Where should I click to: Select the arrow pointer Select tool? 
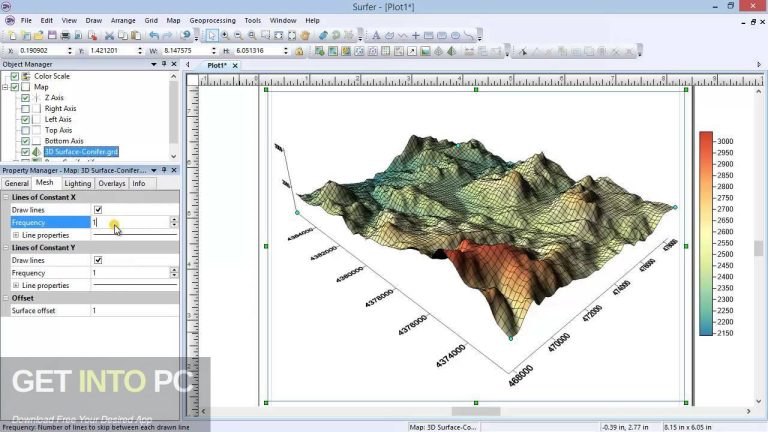[x=212, y=35]
